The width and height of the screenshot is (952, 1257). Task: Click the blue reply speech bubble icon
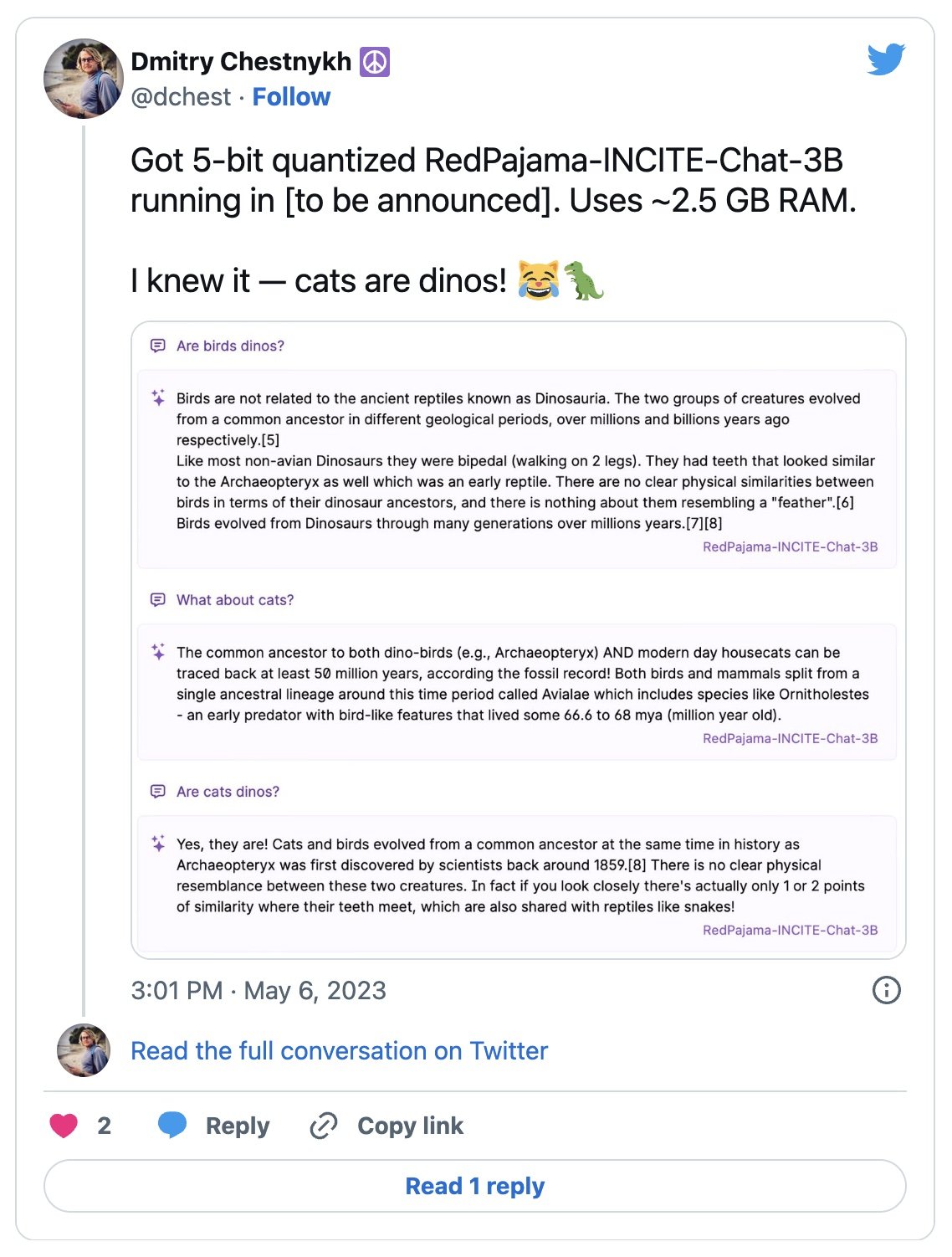(x=172, y=1125)
